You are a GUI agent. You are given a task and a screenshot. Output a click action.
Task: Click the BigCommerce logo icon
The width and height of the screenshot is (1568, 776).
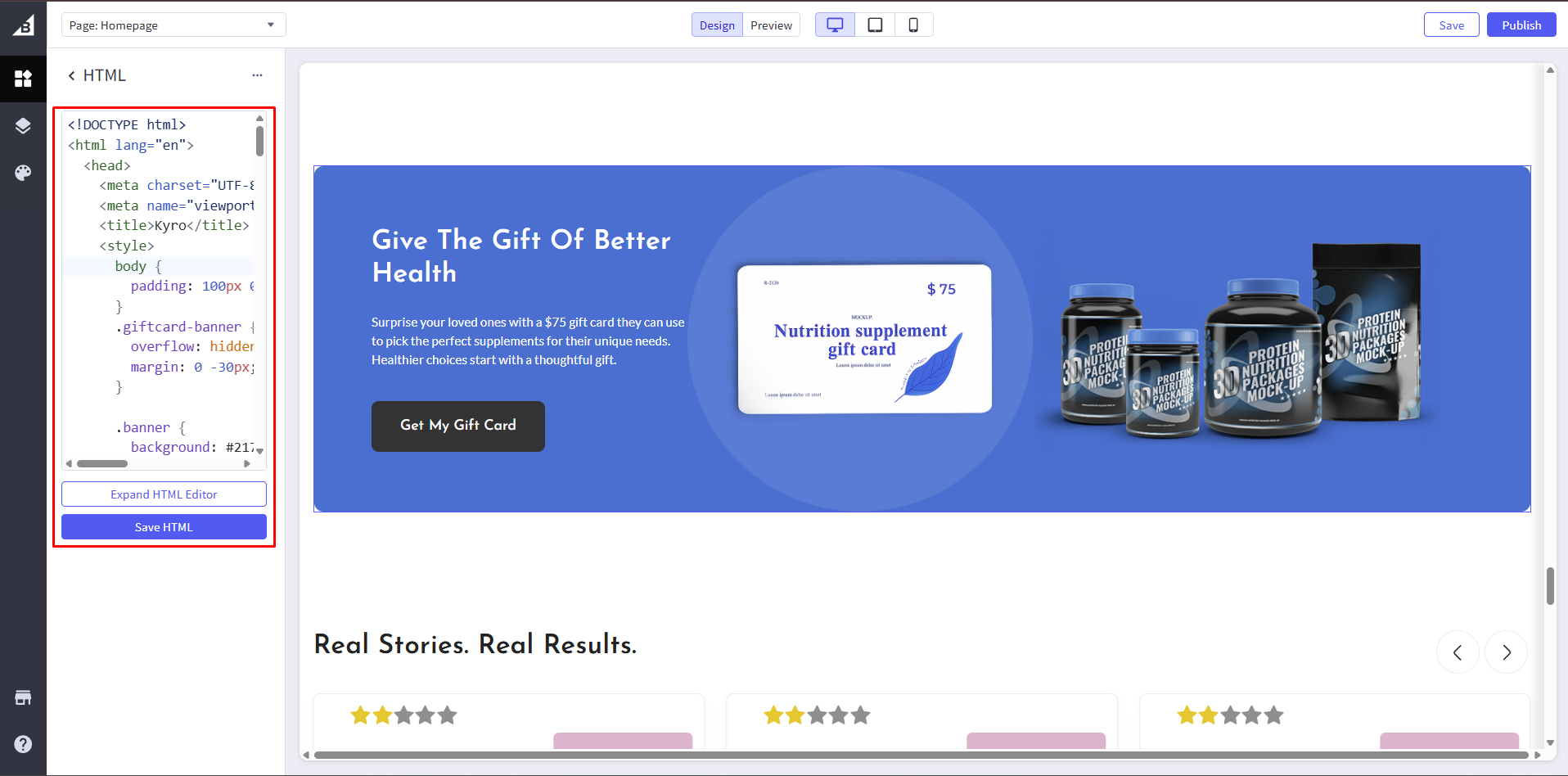tap(23, 25)
